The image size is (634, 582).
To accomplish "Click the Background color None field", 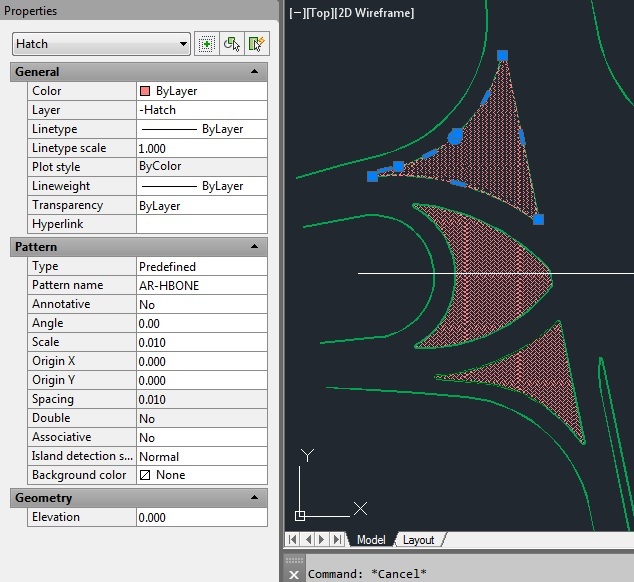I will [201, 475].
